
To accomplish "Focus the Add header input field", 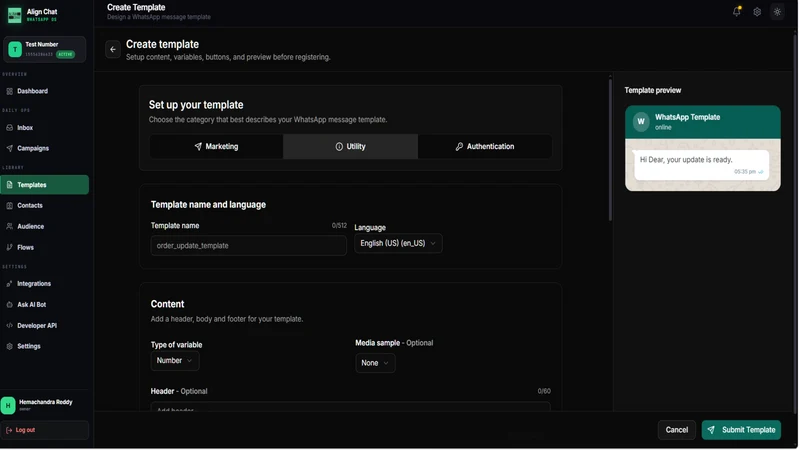I will coord(351,407).
